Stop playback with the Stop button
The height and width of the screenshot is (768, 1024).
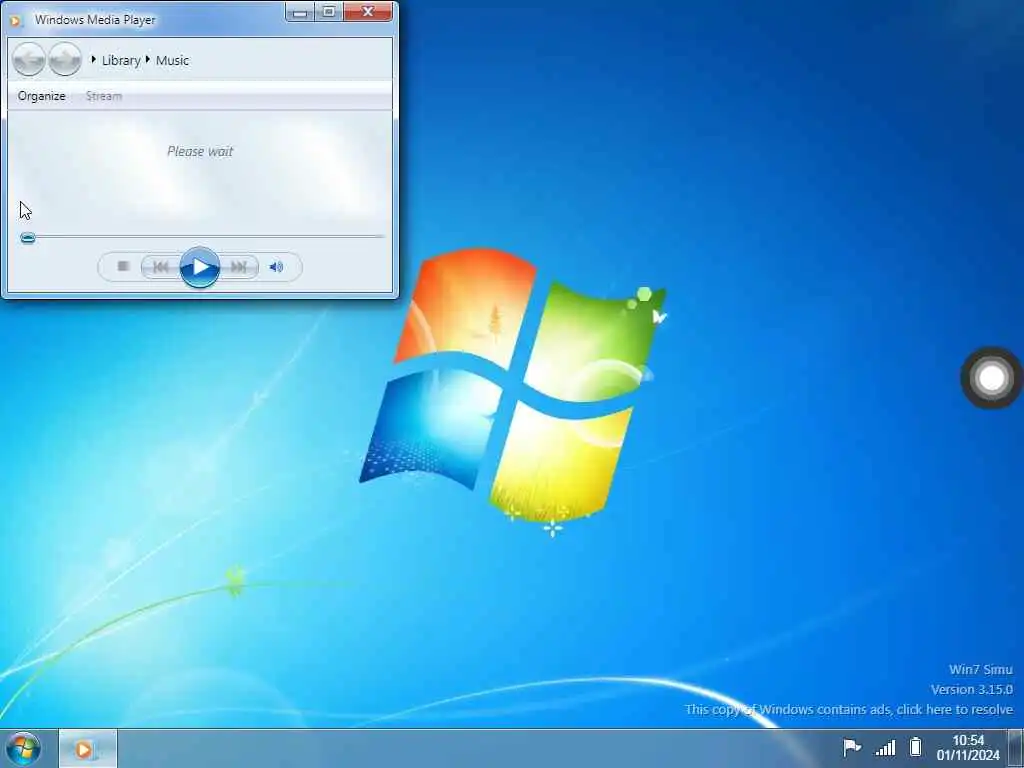coord(123,266)
